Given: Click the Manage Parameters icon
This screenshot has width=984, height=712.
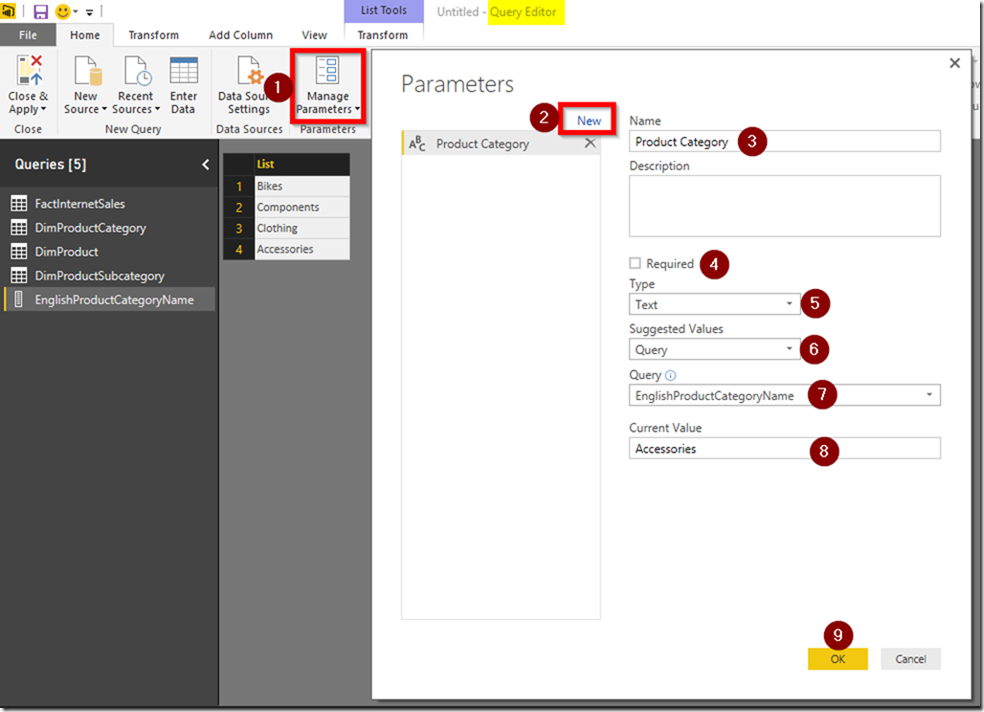Looking at the screenshot, I should coord(328,70).
